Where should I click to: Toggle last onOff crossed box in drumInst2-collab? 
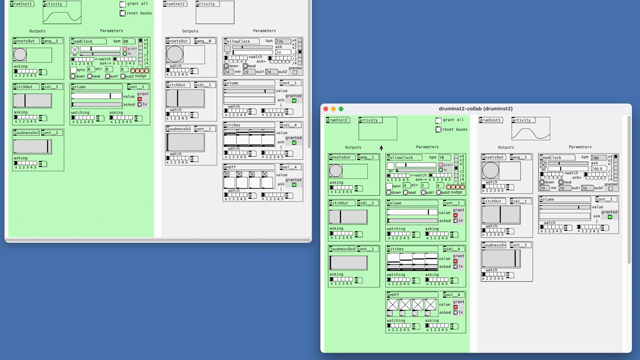[x=431, y=304]
